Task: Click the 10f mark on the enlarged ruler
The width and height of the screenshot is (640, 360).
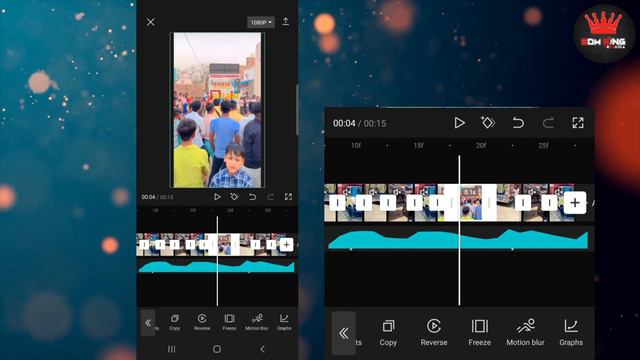Action: [356, 145]
